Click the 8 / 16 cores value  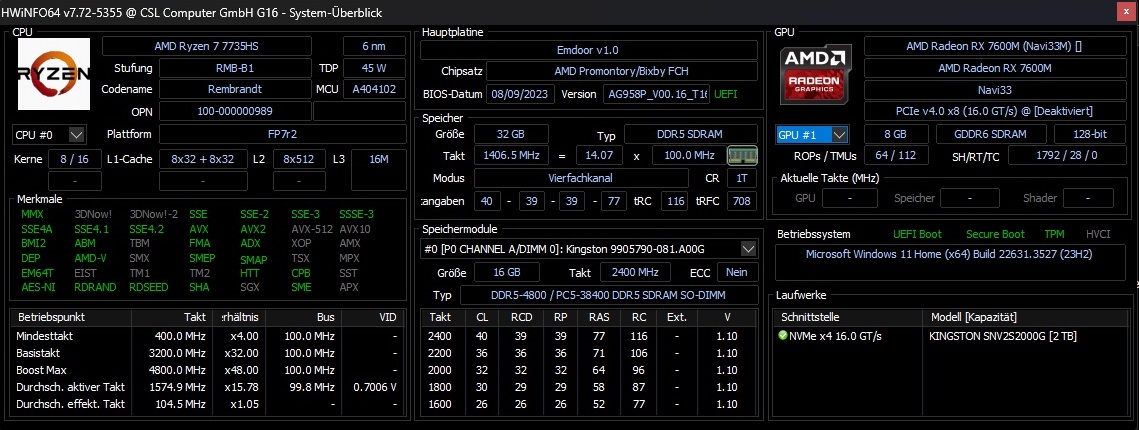(74, 159)
